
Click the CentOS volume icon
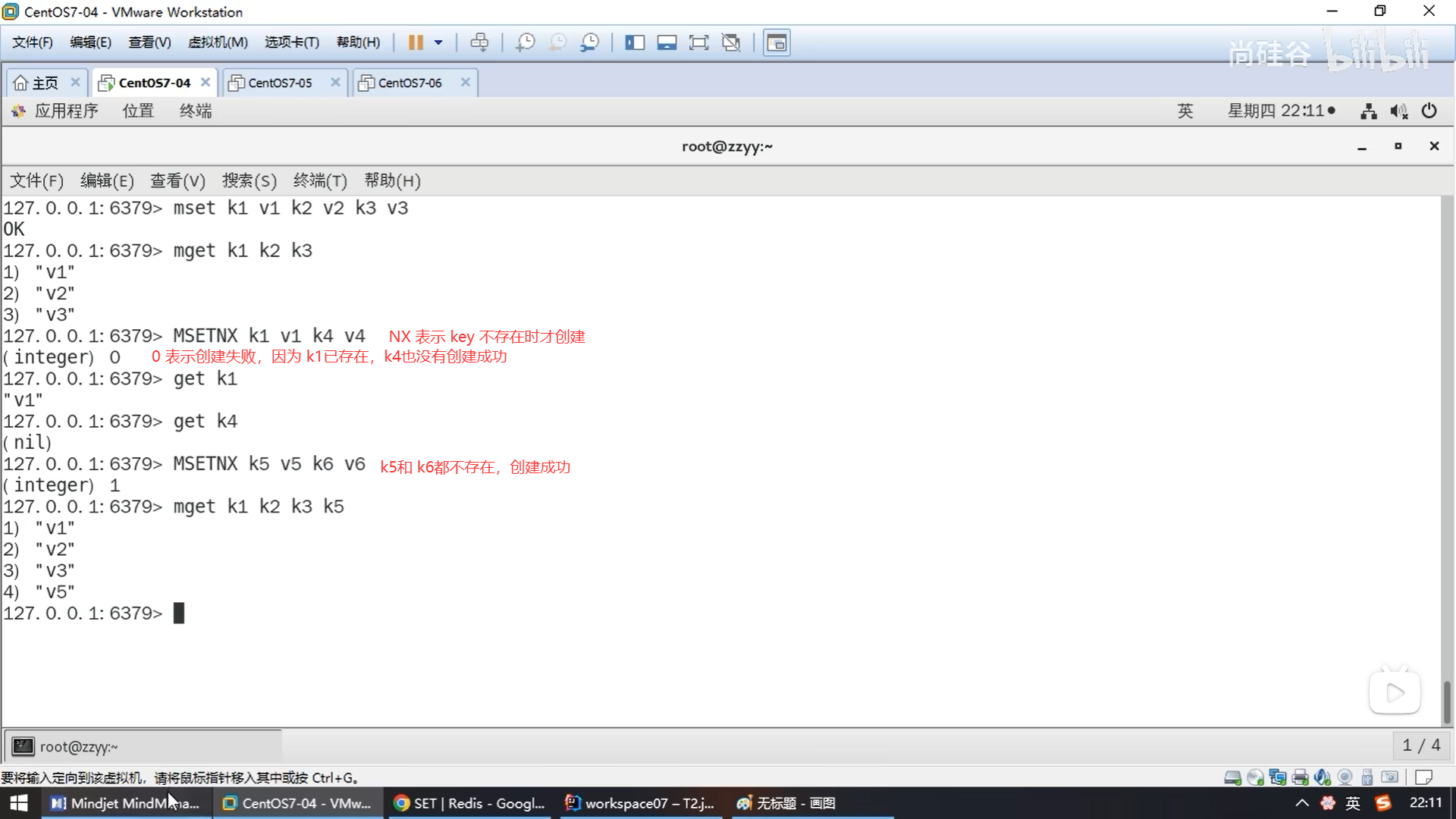1398,111
